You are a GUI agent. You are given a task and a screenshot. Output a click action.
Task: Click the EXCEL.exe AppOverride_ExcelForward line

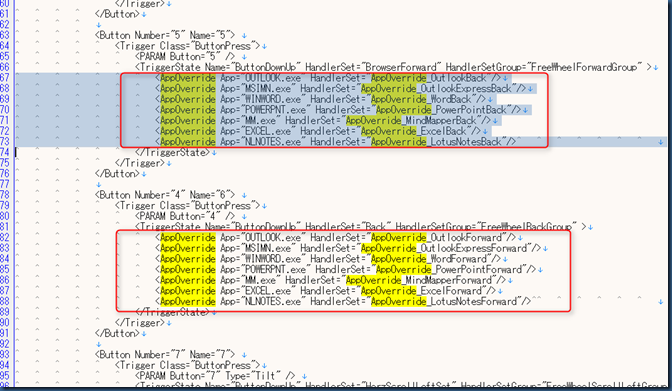tap(325, 291)
